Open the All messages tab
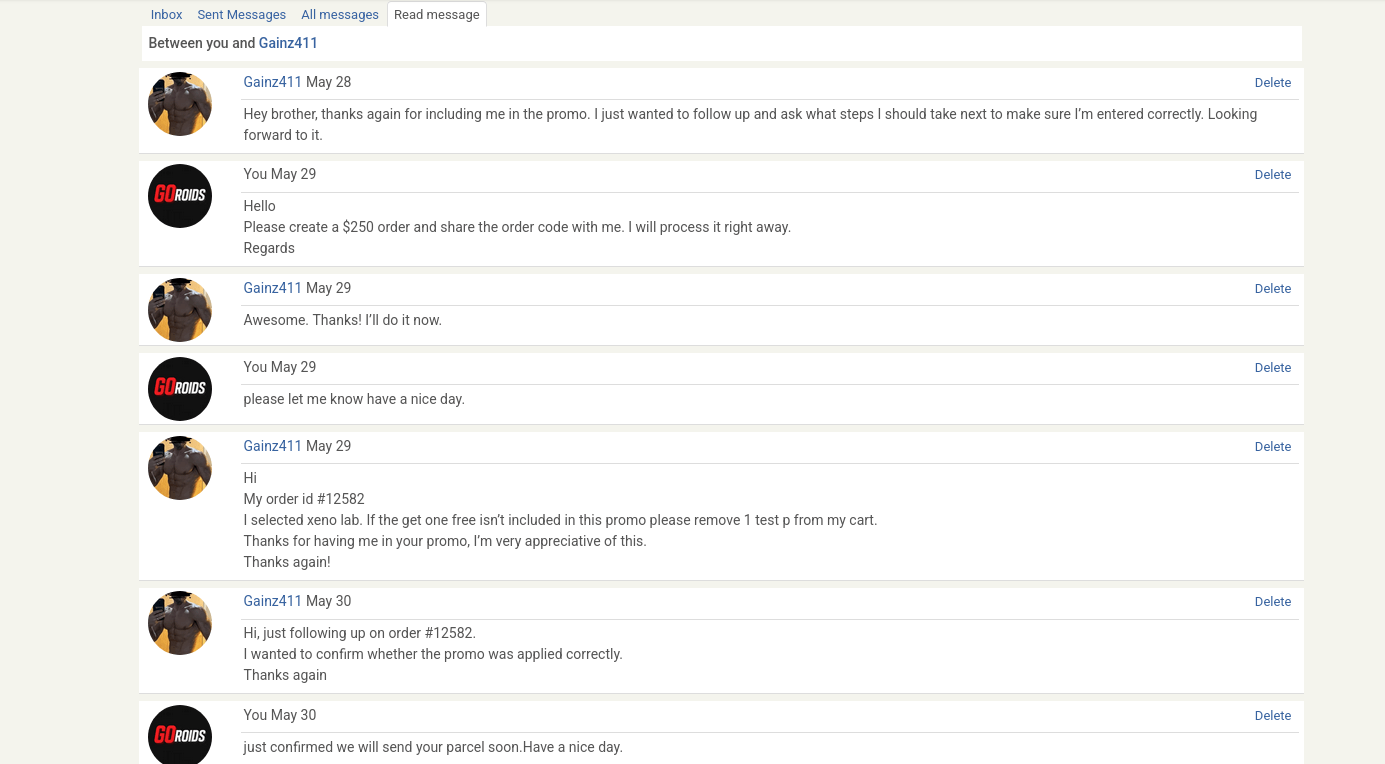The image size is (1385, 764). (340, 14)
